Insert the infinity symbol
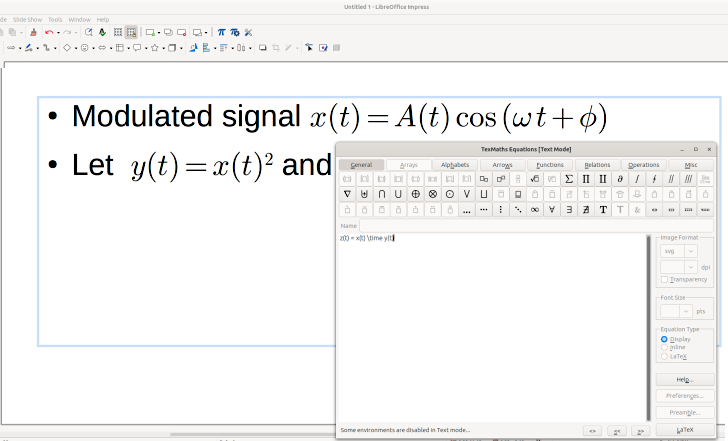 coord(535,209)
